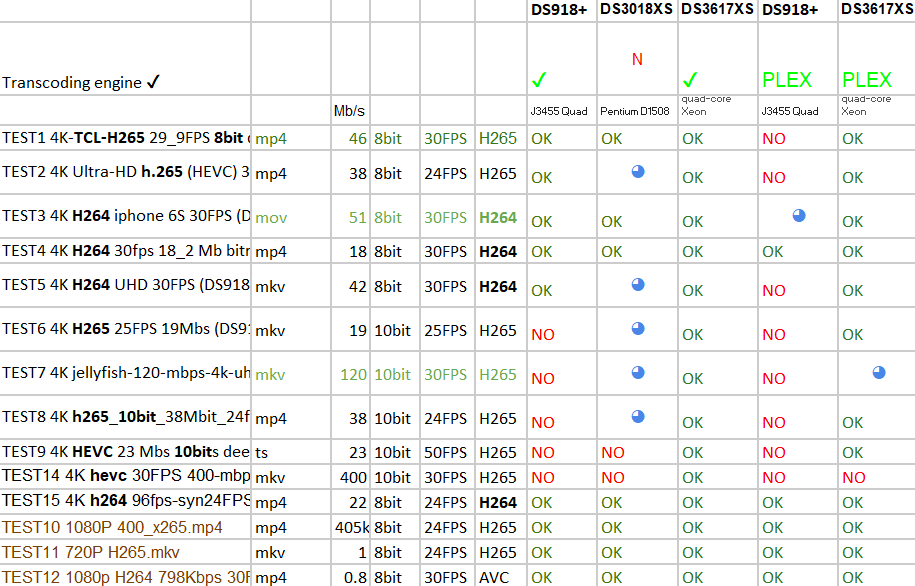Select the Pentium D1508 cell
The height and width of the screenshot is (586, 915).
[x=637, y=110]
